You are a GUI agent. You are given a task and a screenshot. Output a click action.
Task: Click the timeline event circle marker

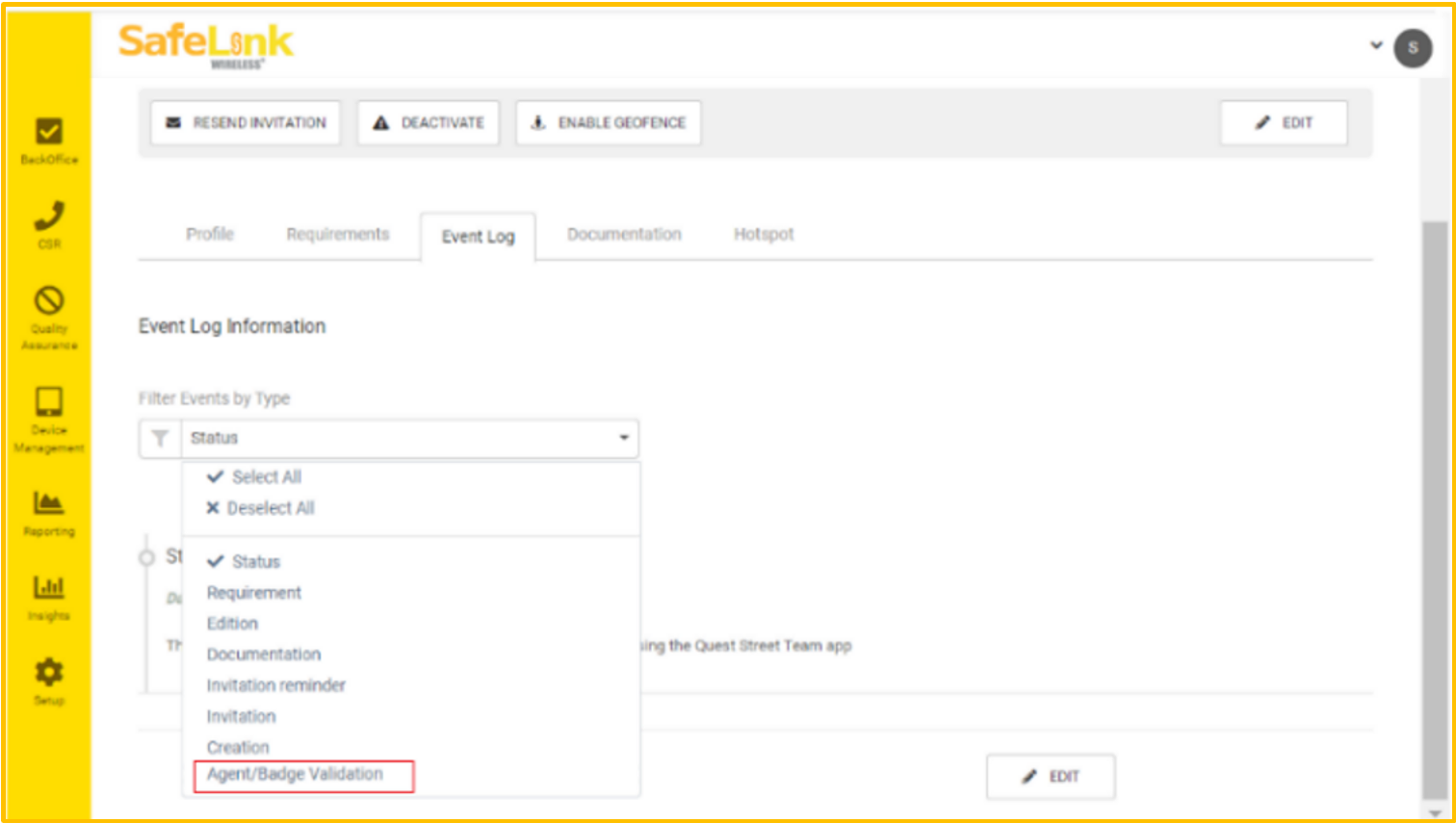(x=146, y=557)
